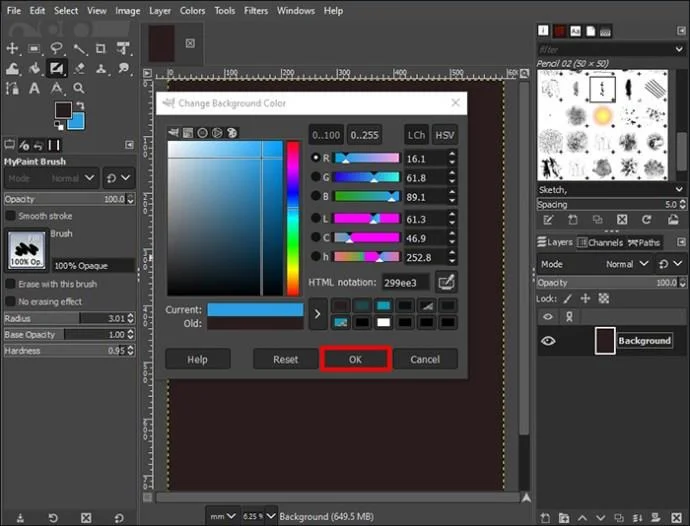This screenshot has height=526, width=690.
Task: Select the Free Select lasso tool
Action: [56, 48]
